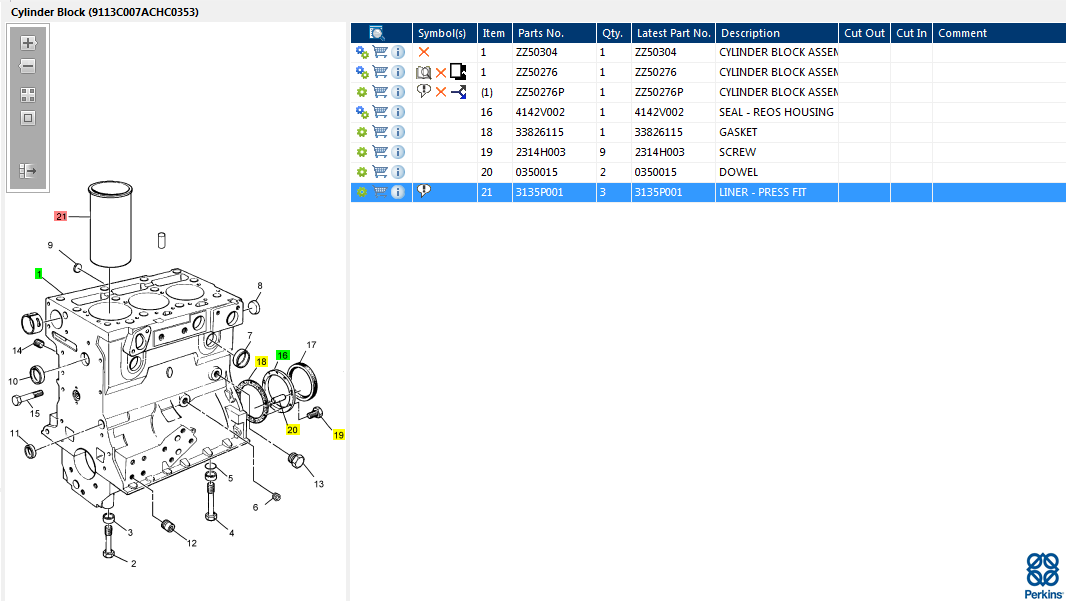Image resolution: width=1066 pixels, height=601 pixels.
Task: Click the Perkins logo
Action: 1044,576
